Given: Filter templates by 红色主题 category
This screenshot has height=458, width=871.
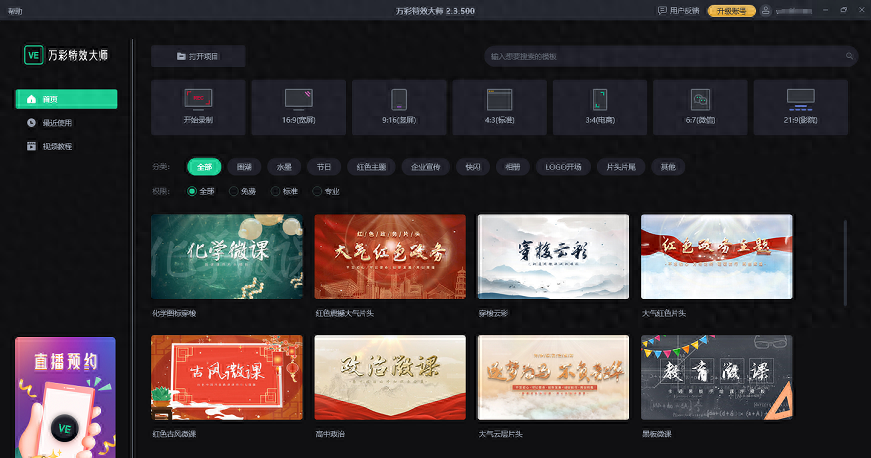Looking at the screenshot, I should click(372, 167).
